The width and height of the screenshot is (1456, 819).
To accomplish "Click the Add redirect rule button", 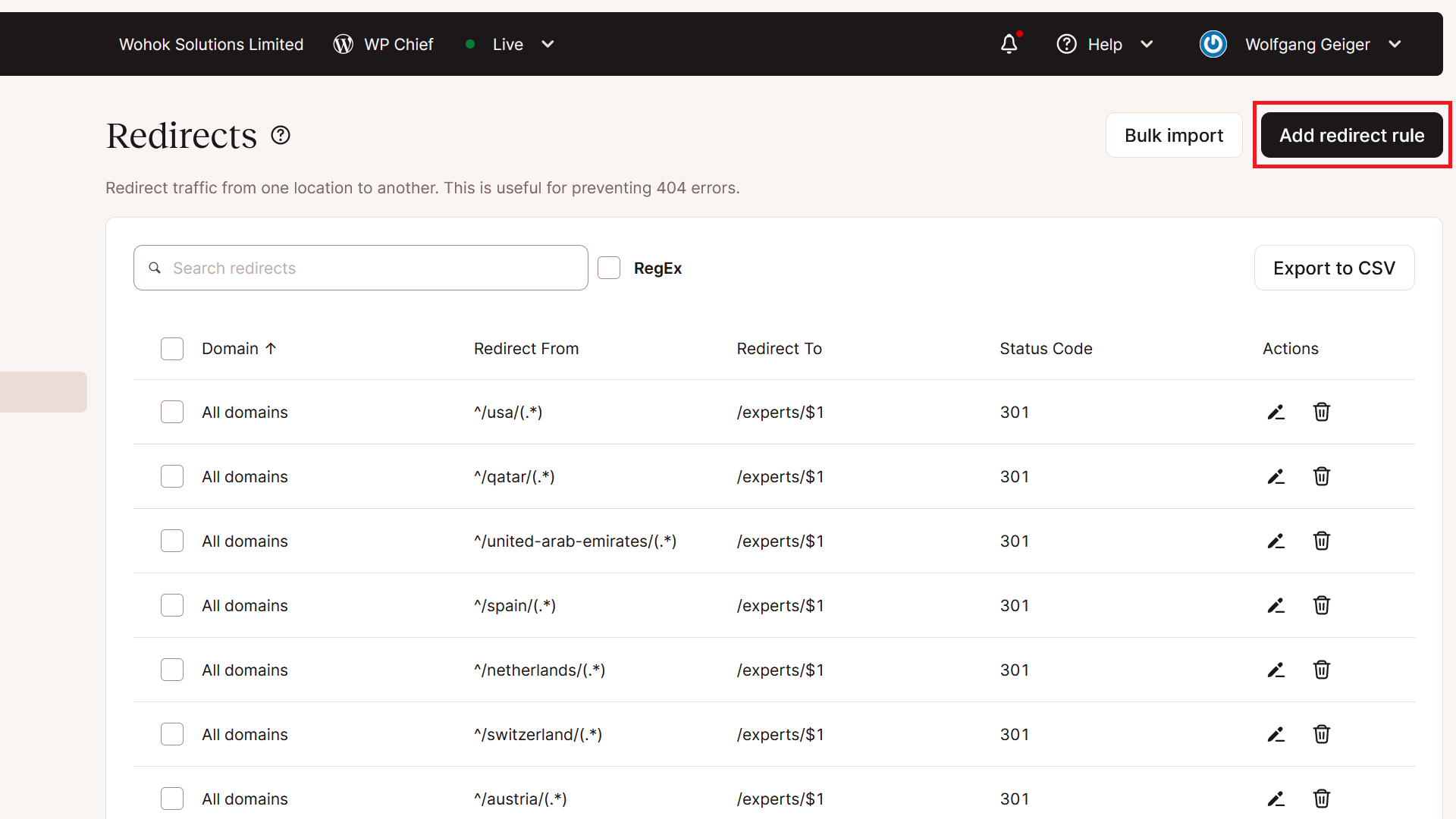I will tap(1351, 135).
